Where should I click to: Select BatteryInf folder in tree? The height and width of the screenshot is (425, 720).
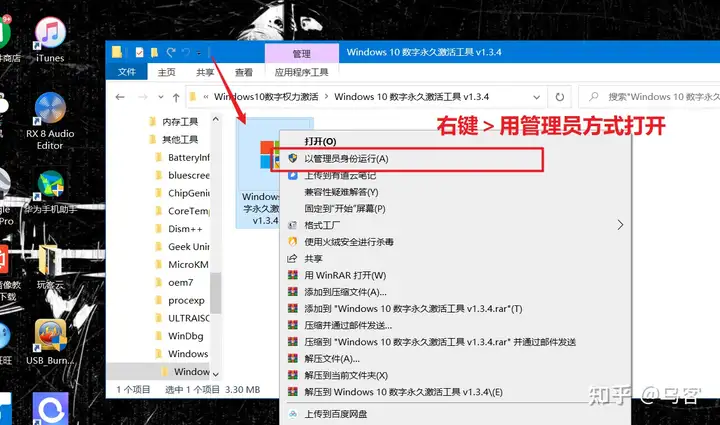pyautogui.click(x=188, y=157)
